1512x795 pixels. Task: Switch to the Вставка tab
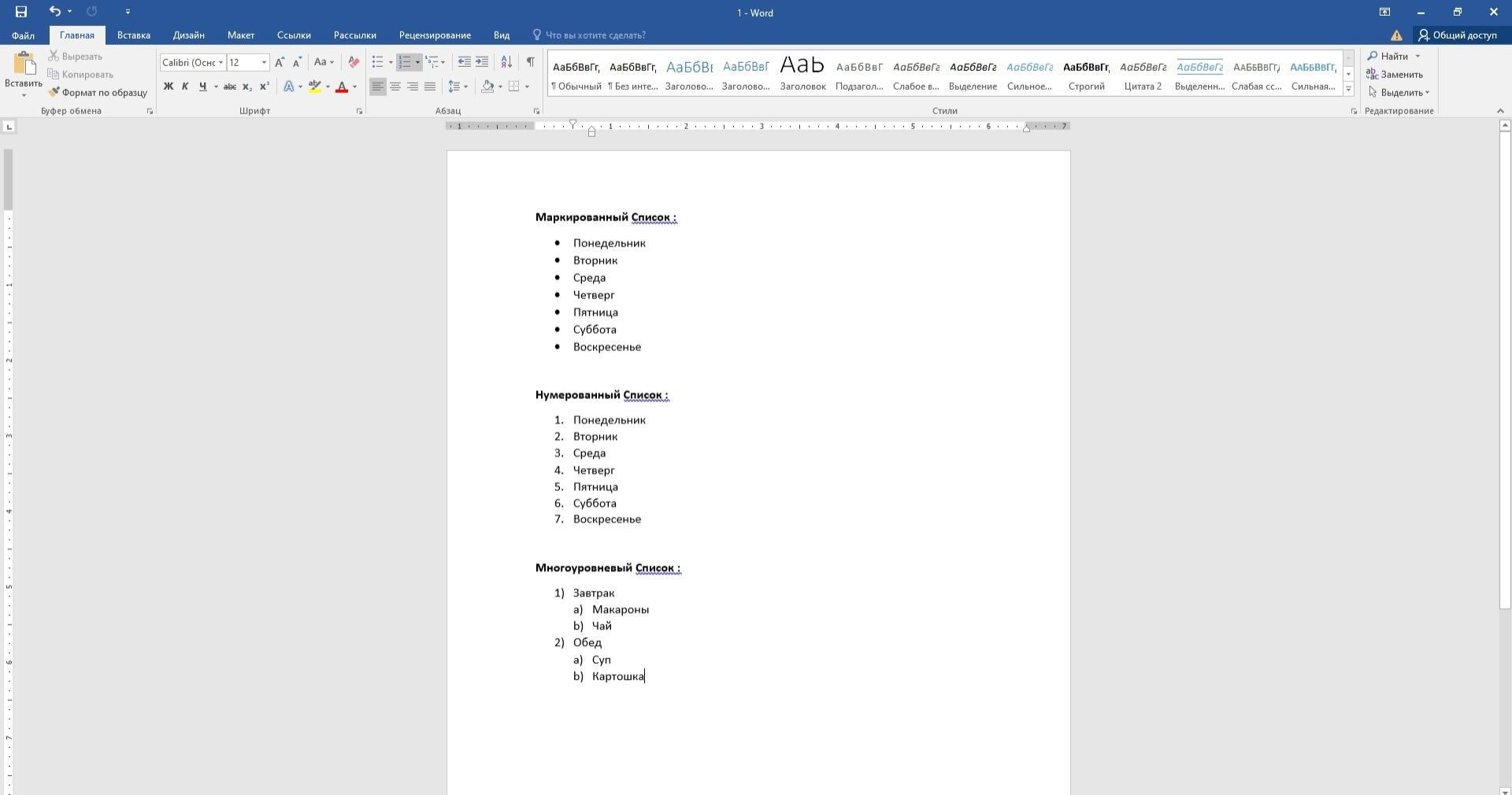[x=134, y=35]
